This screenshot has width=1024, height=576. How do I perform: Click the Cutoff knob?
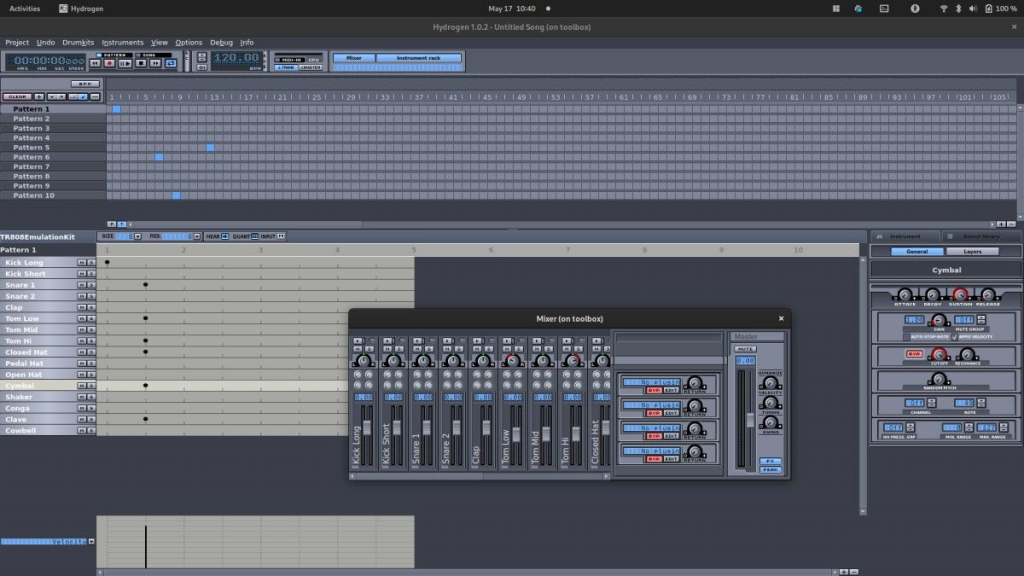coord(939,355)
